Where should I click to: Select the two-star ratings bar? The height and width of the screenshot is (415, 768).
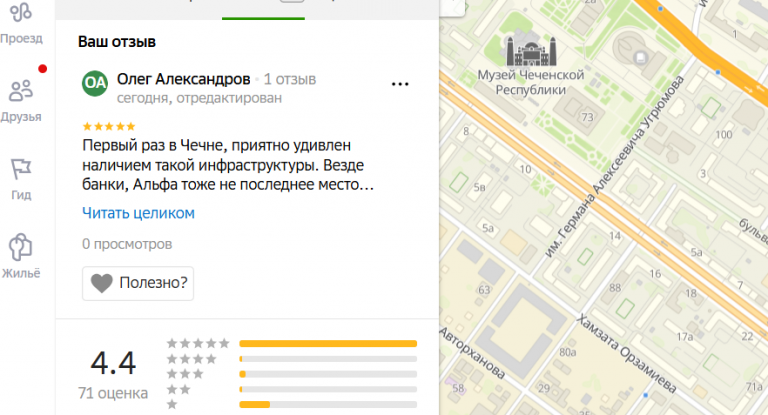(x=328, y=390)
